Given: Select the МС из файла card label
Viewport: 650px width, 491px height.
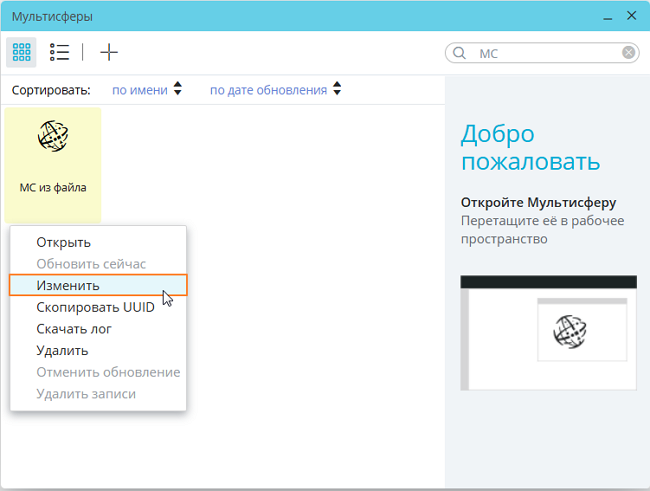Looking at the screenshot, I should tap(53, 187).
